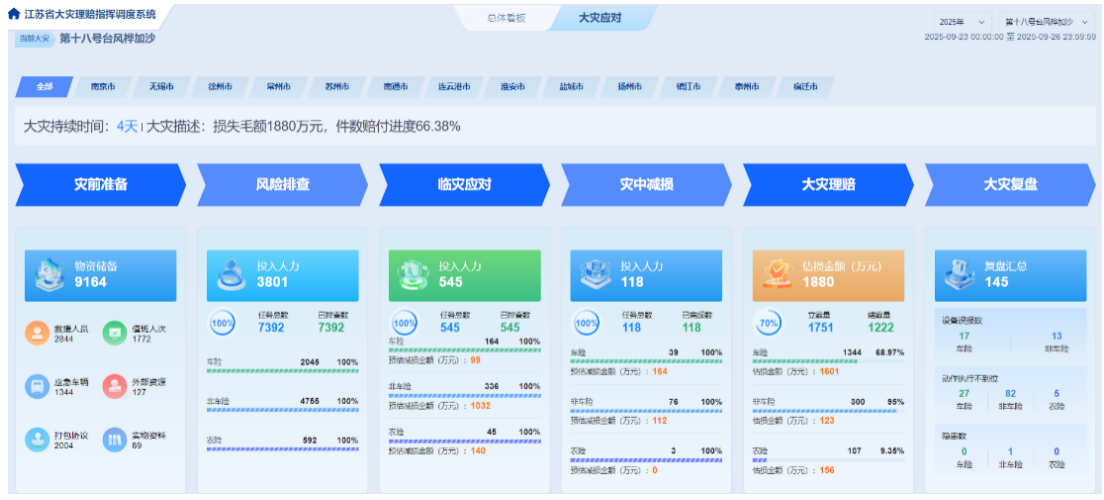Expand the 第十八号台风桦加沙 disaster selector
The height and width of the screenshot is (500, 1104).
pyautogui.click(x=1044, y=21)
